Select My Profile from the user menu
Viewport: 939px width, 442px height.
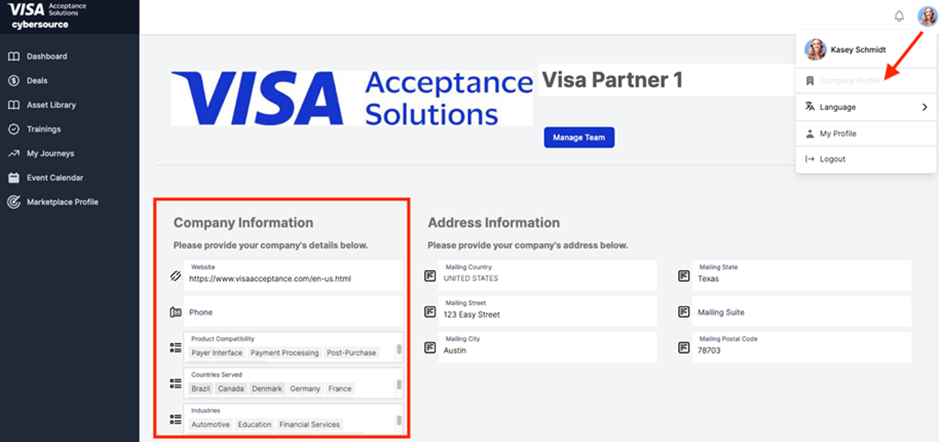pos(837,133)
